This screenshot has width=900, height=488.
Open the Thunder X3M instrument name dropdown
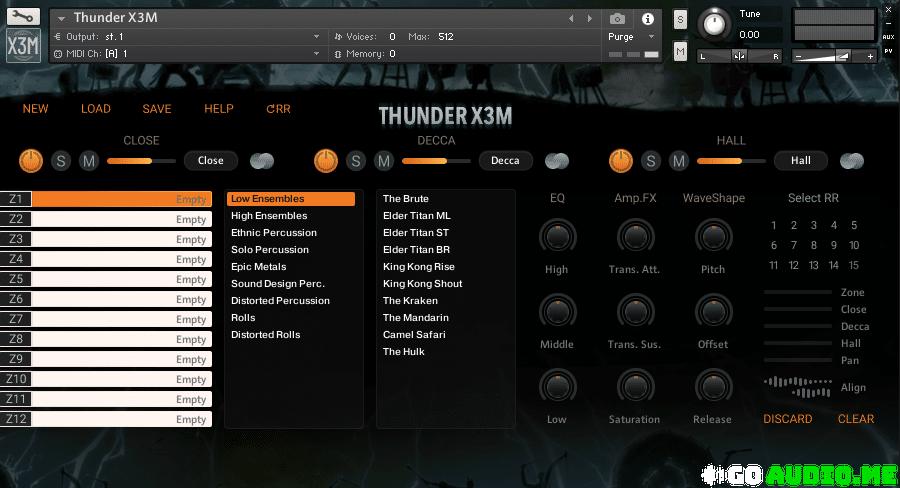(x=62, y=18)
